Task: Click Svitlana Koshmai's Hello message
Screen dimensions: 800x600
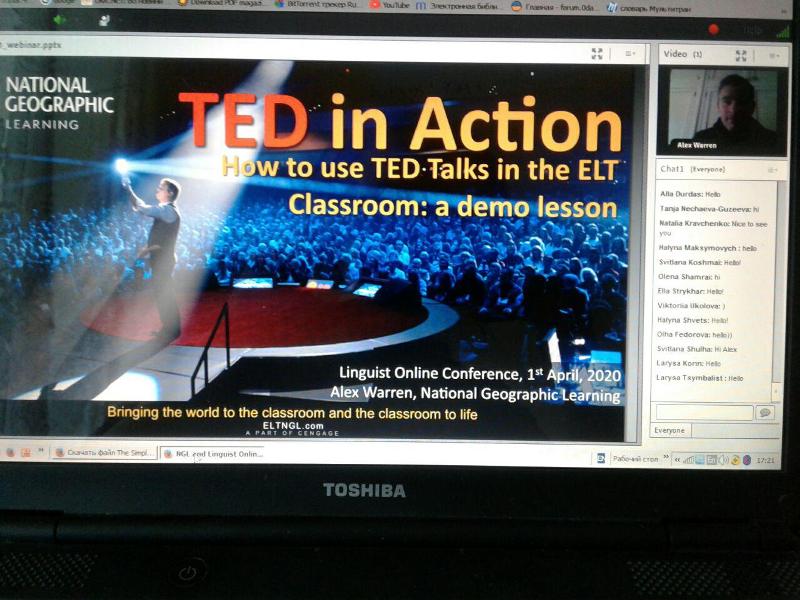Action: [x=699, y=262]
